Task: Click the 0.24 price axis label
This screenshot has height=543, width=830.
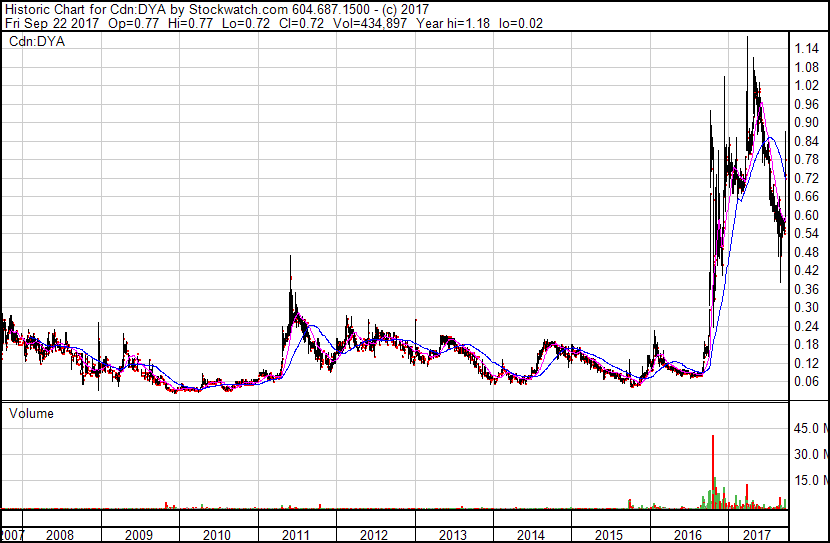Action: tap(807, 327)
